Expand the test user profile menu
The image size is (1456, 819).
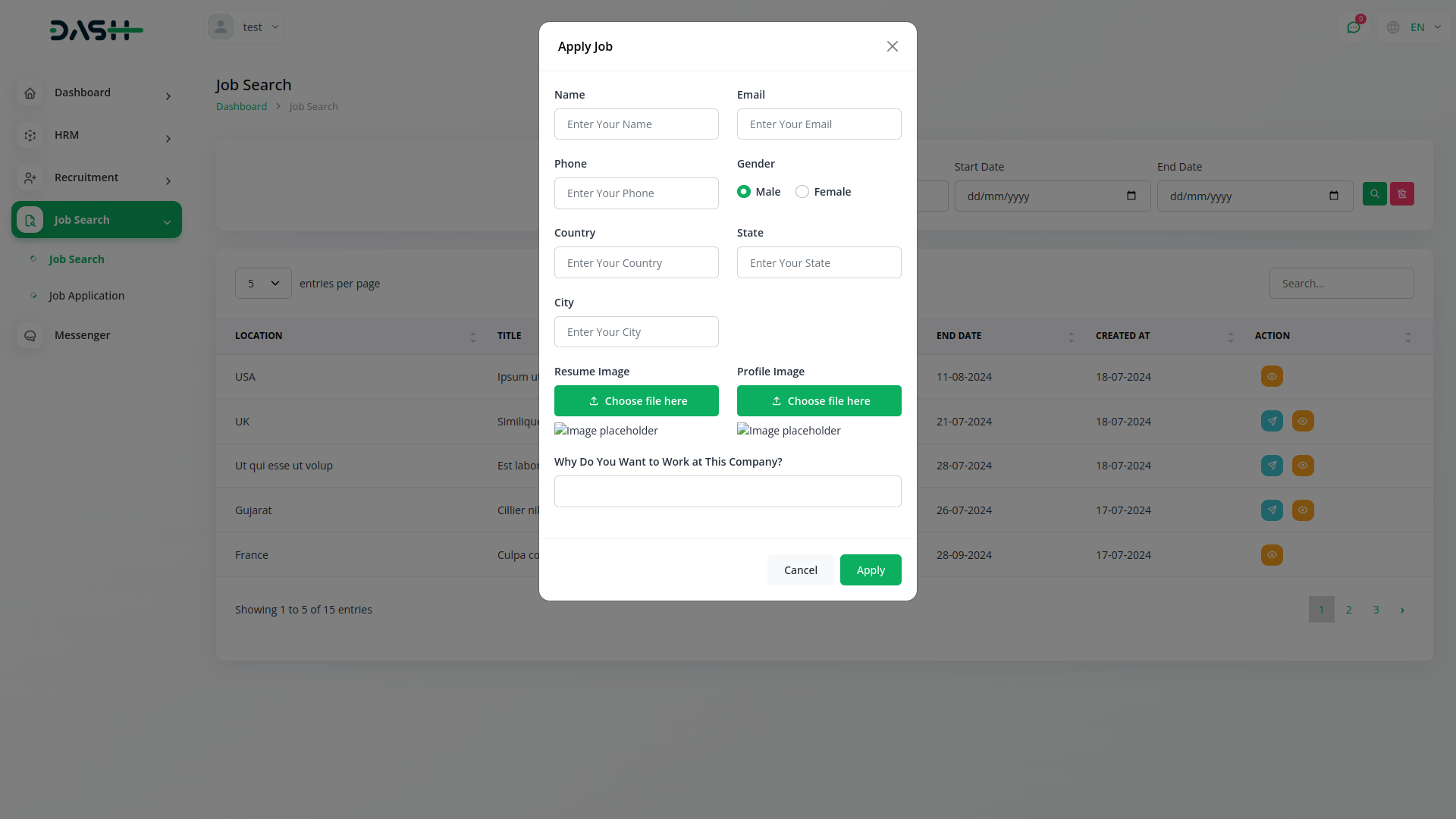coord(245,27)
